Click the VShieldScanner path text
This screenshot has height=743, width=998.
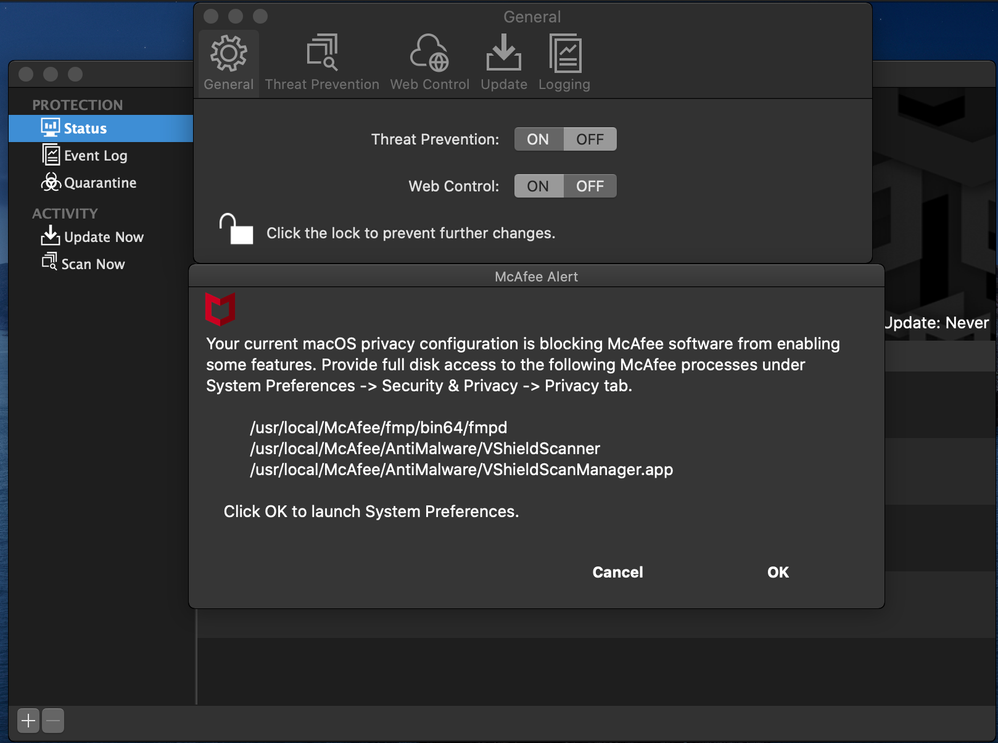coord(425,449)
